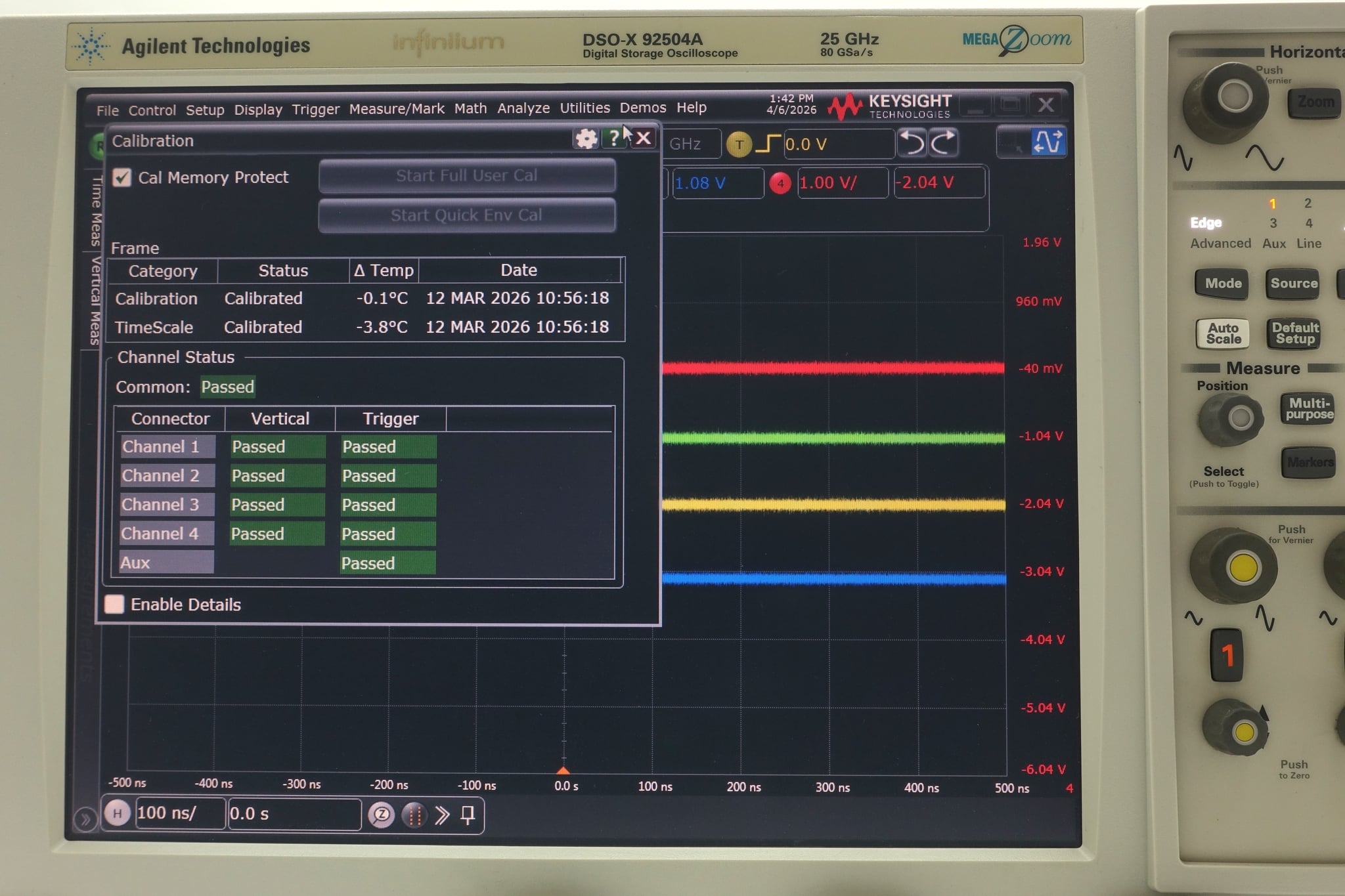The width and height of the screenshot is (1345, 896).
Task: Click the Δ Temp column header
Action: pos(384,270)
